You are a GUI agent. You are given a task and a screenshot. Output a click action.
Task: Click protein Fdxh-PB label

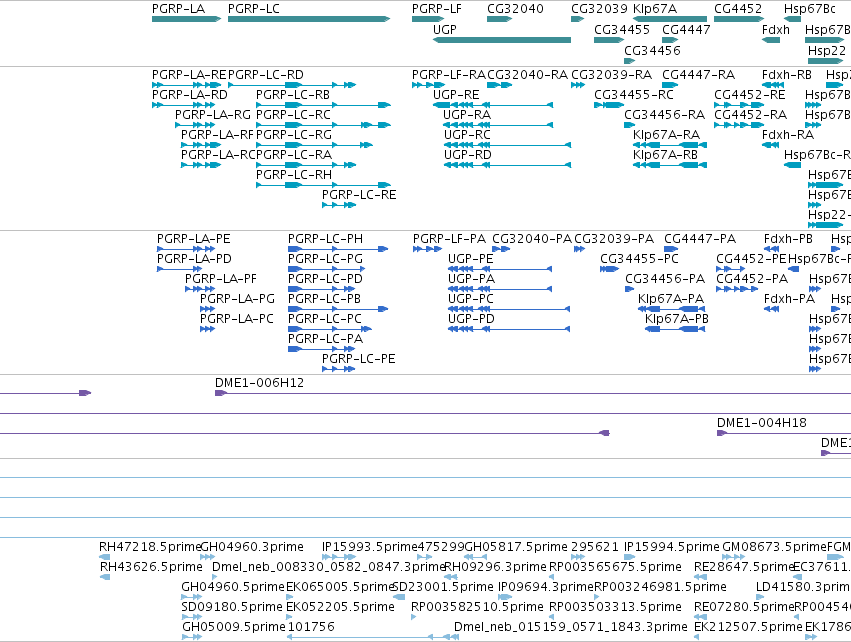click(x=788, y=238)
